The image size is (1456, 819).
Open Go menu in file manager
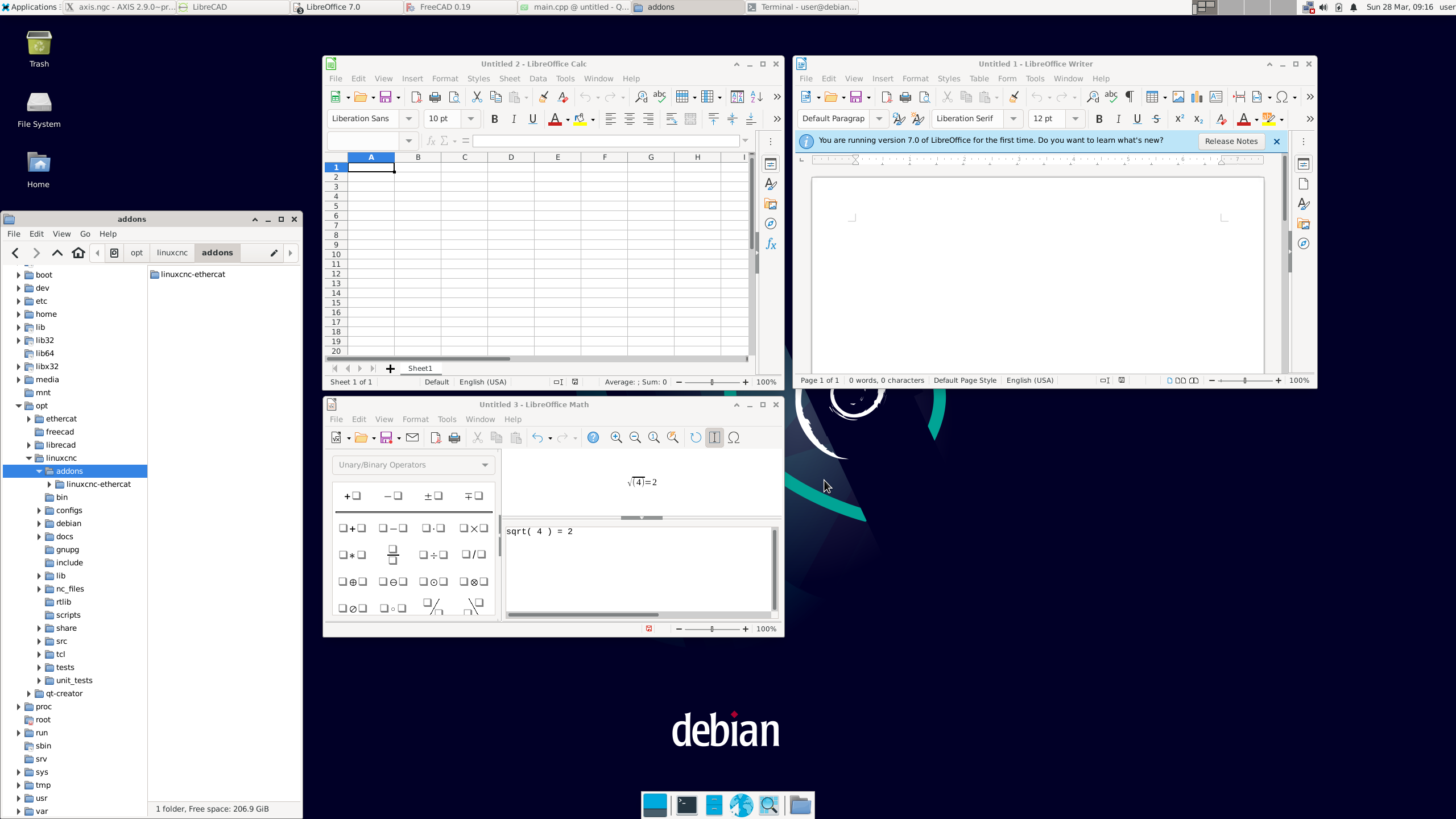tap(85, 234)
